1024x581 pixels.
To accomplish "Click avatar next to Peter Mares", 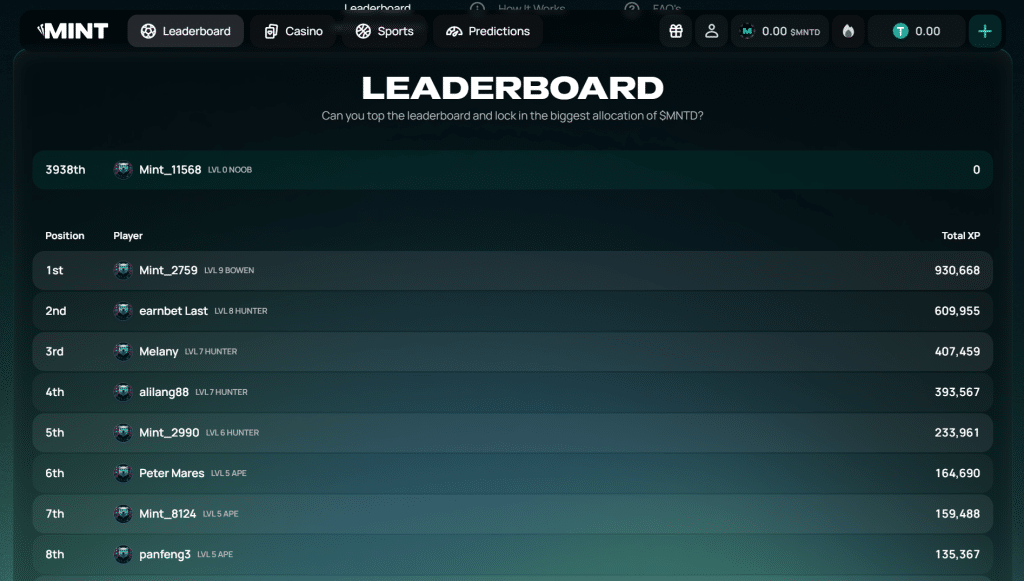I will click(123, 473).
